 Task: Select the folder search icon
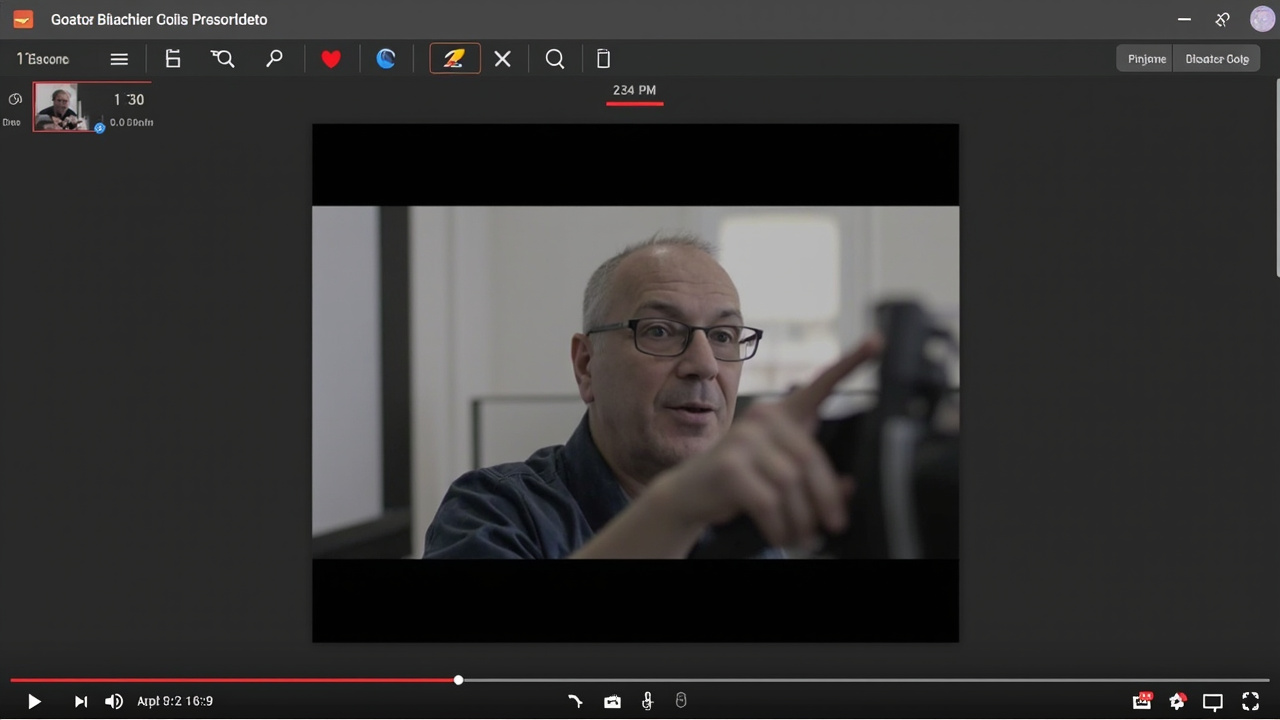[x=222, y=59]
